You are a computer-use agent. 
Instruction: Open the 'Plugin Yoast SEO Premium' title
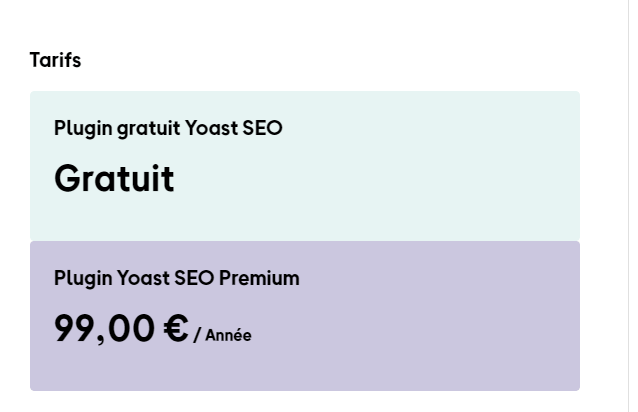click(x=176, y=278)
